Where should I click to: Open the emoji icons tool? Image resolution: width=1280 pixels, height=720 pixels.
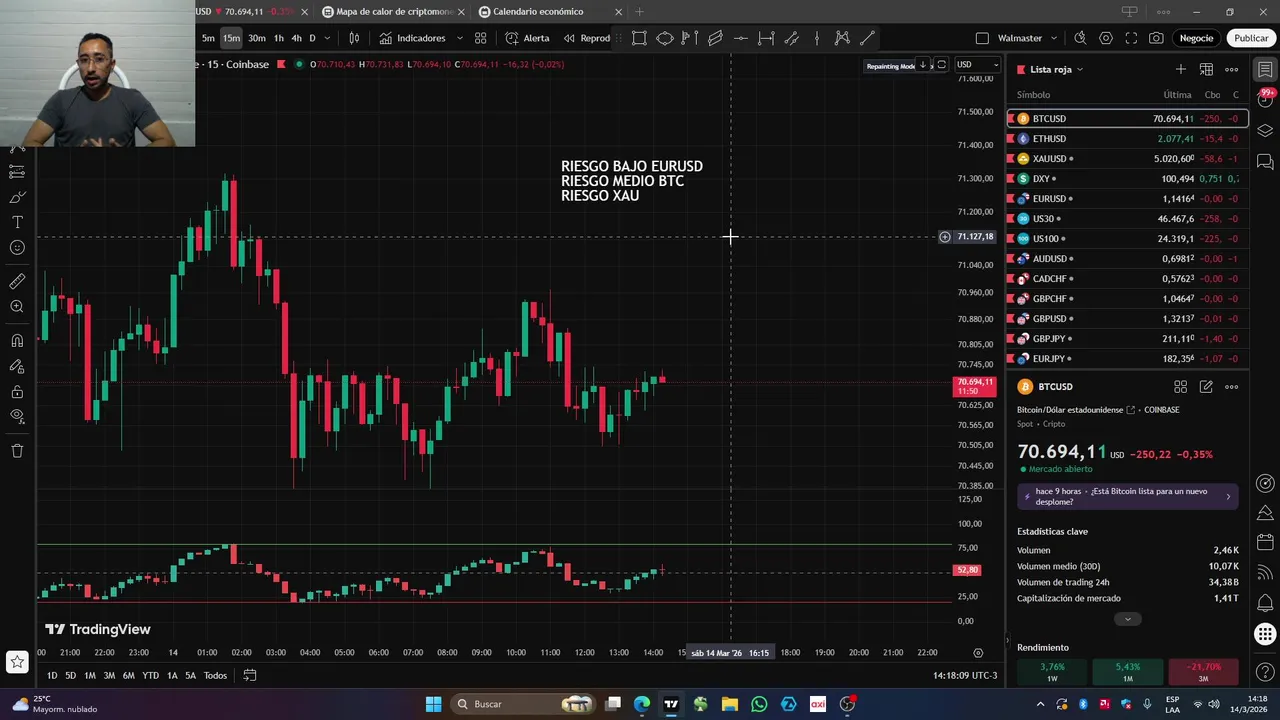(17, 247)
